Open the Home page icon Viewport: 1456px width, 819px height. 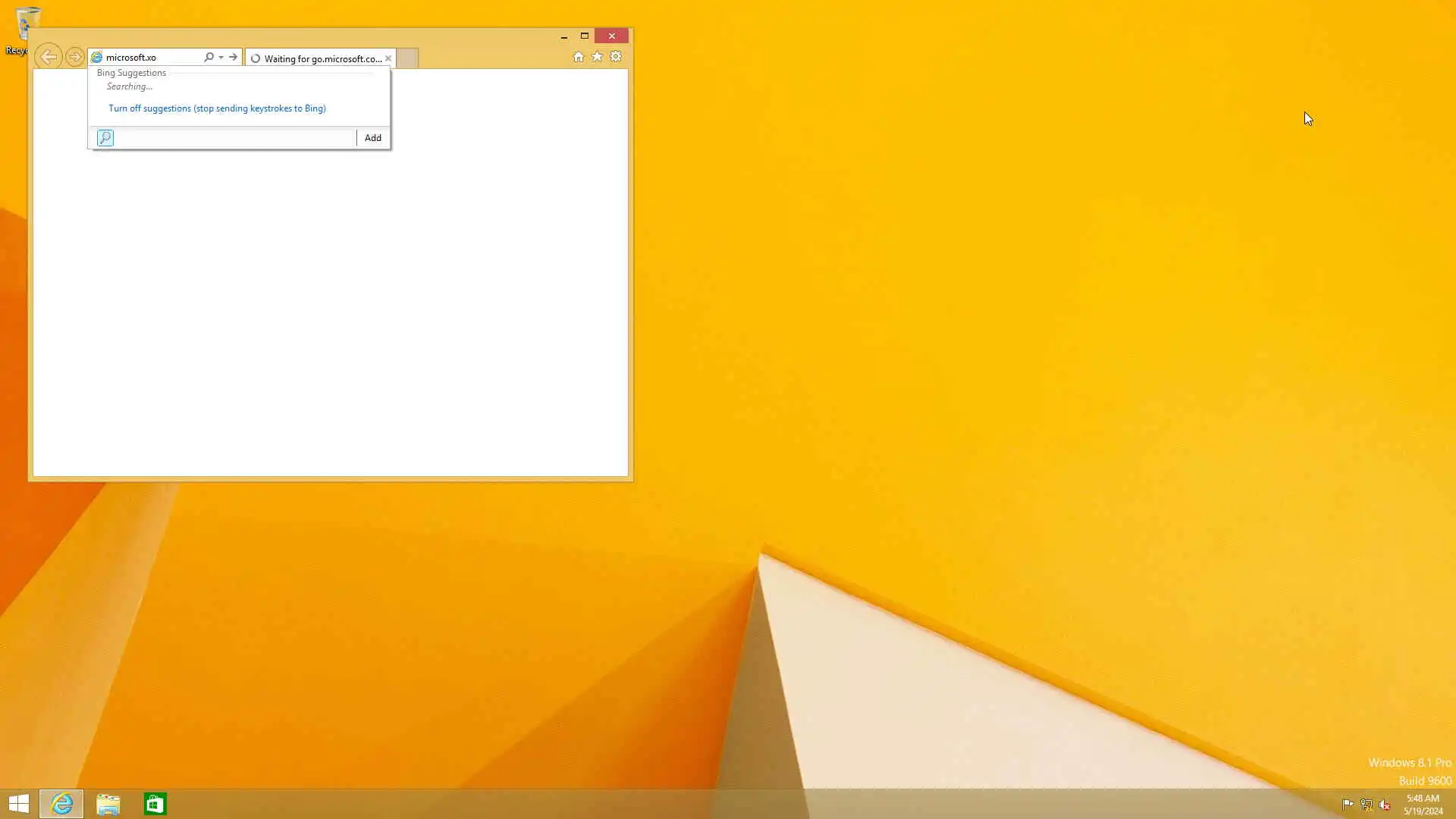(x=579, y=57)
